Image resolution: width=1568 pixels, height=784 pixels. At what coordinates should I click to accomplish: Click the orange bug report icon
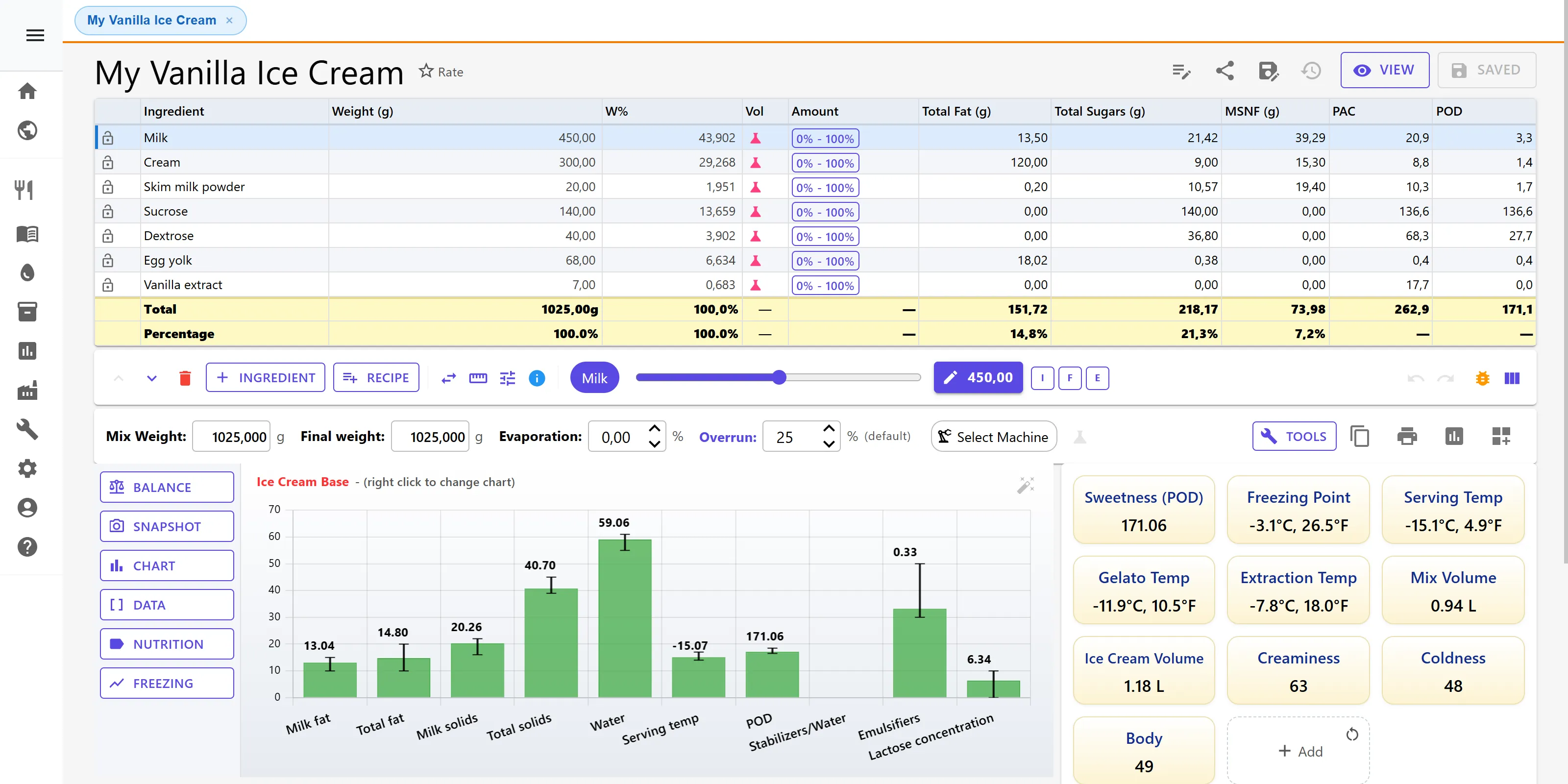[1483, 378]
